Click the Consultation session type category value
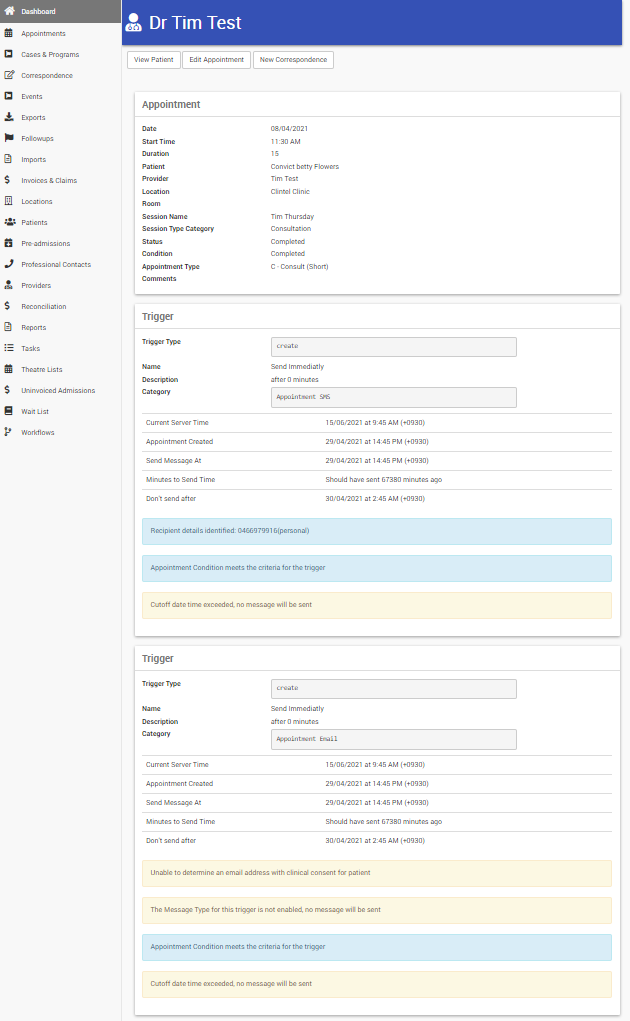Screen dimensions: 630x1021 tap(291, 229)
